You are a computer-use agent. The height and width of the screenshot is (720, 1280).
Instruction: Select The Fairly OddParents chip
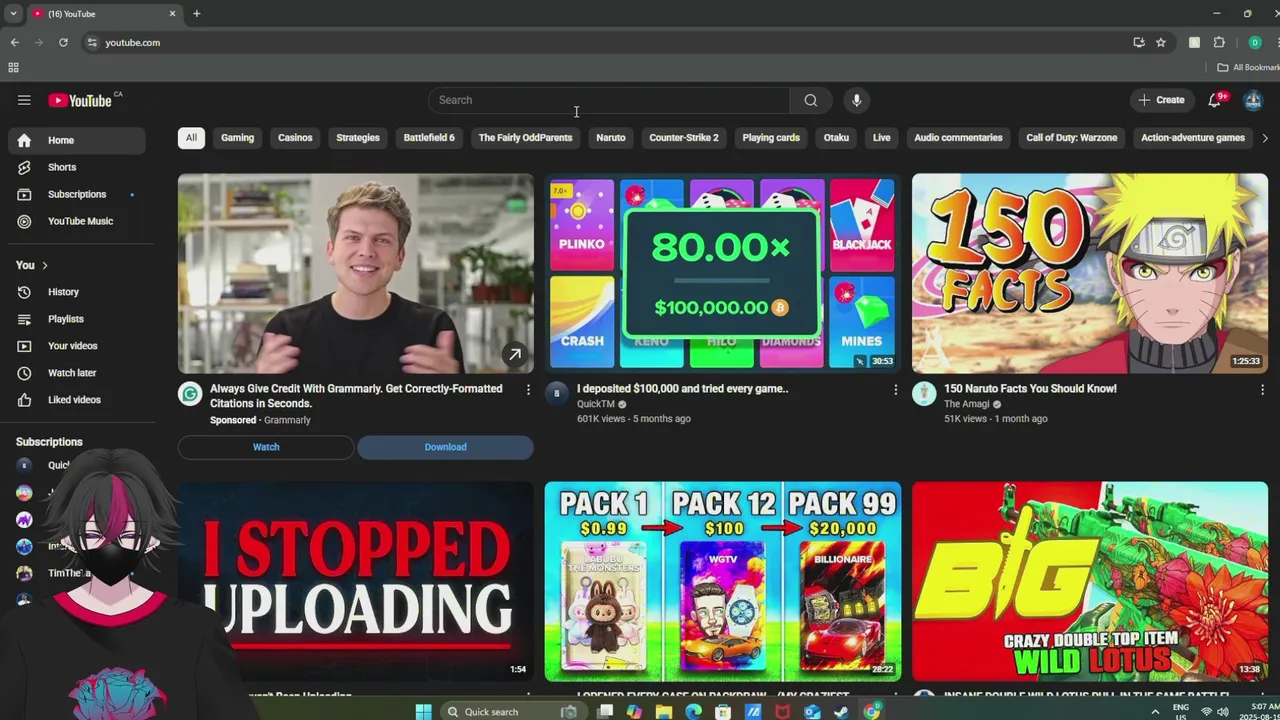525,138
